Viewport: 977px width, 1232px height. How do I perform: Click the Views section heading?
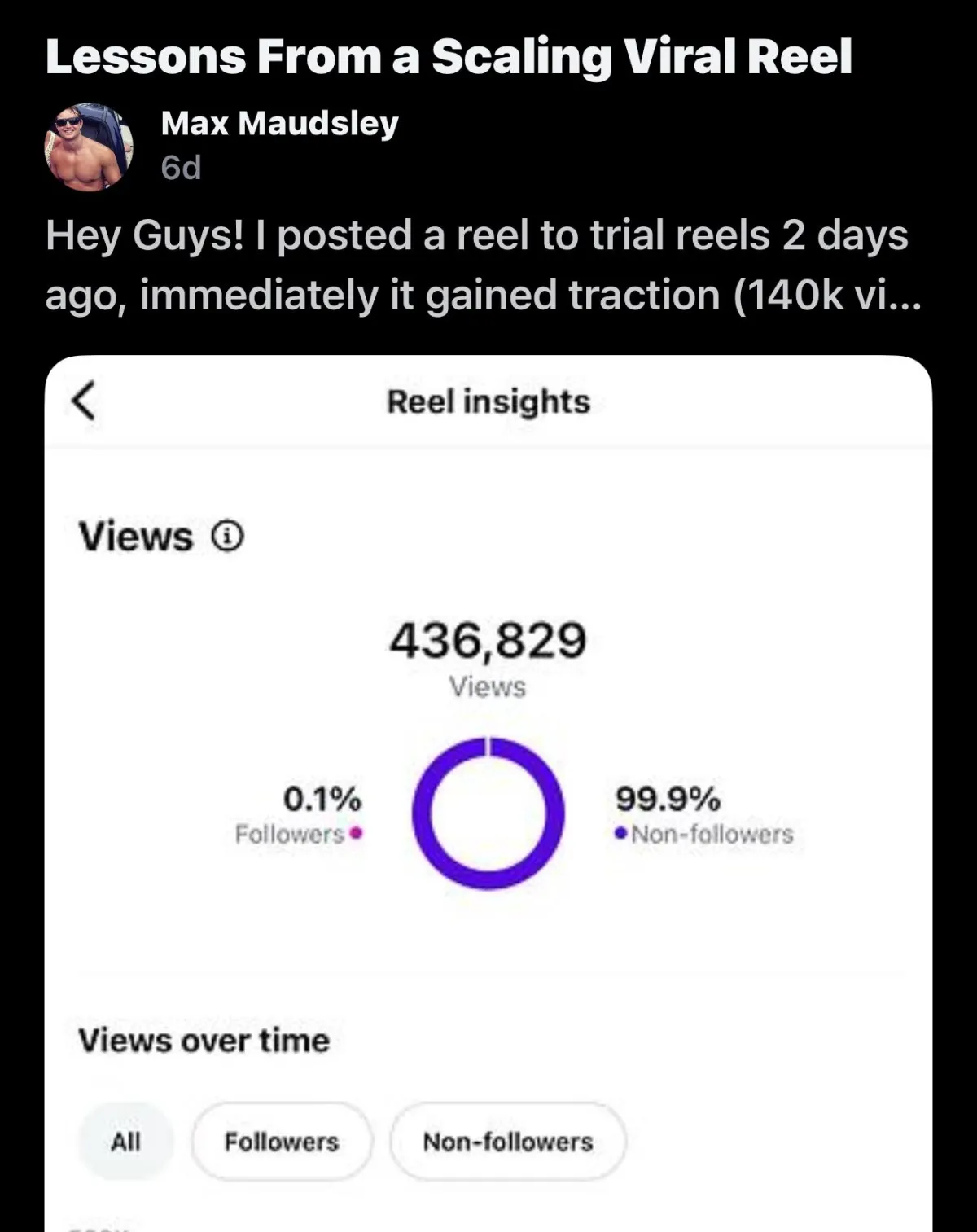coord(136,537)
